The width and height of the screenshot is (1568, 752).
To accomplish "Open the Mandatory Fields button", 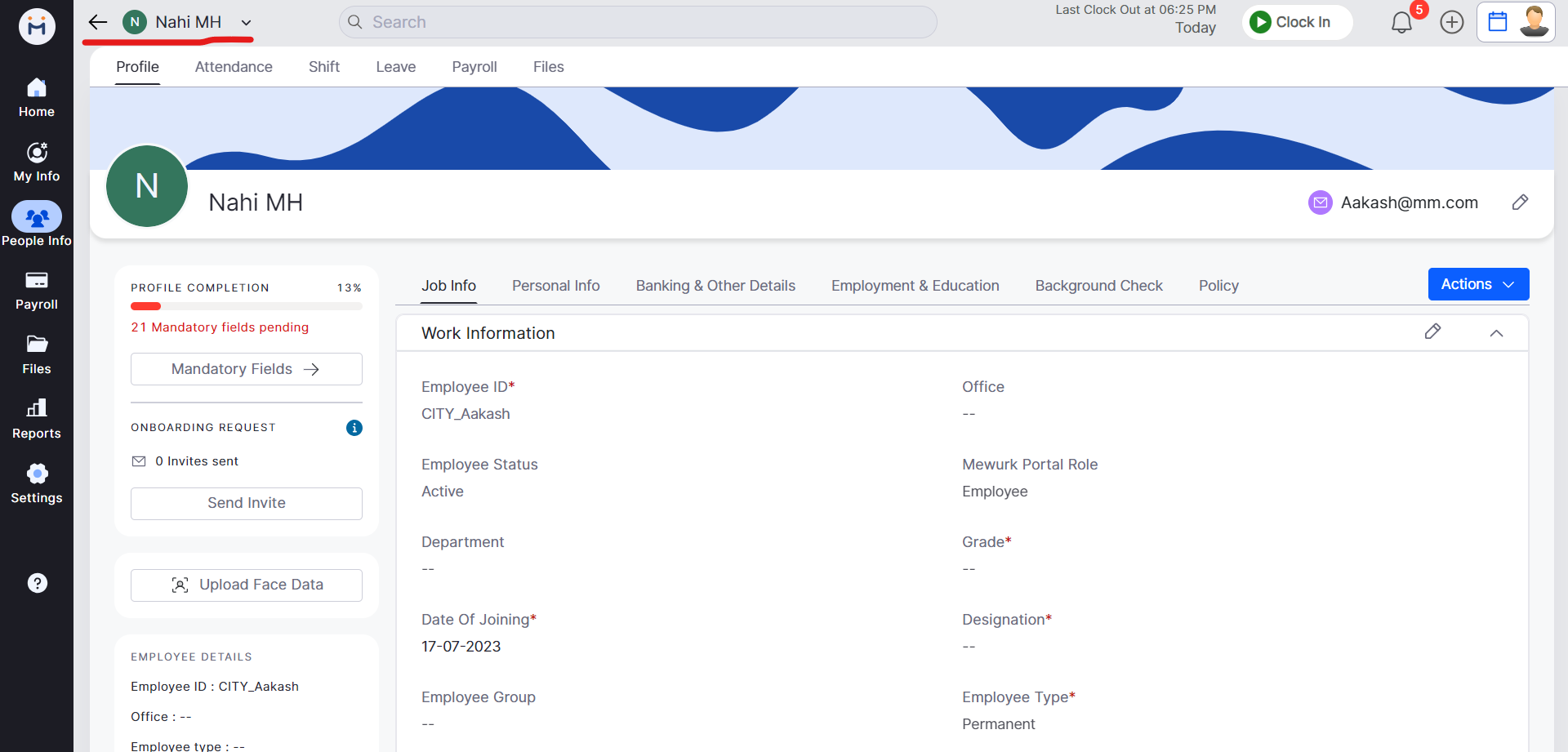I will [x=246, y=369].
